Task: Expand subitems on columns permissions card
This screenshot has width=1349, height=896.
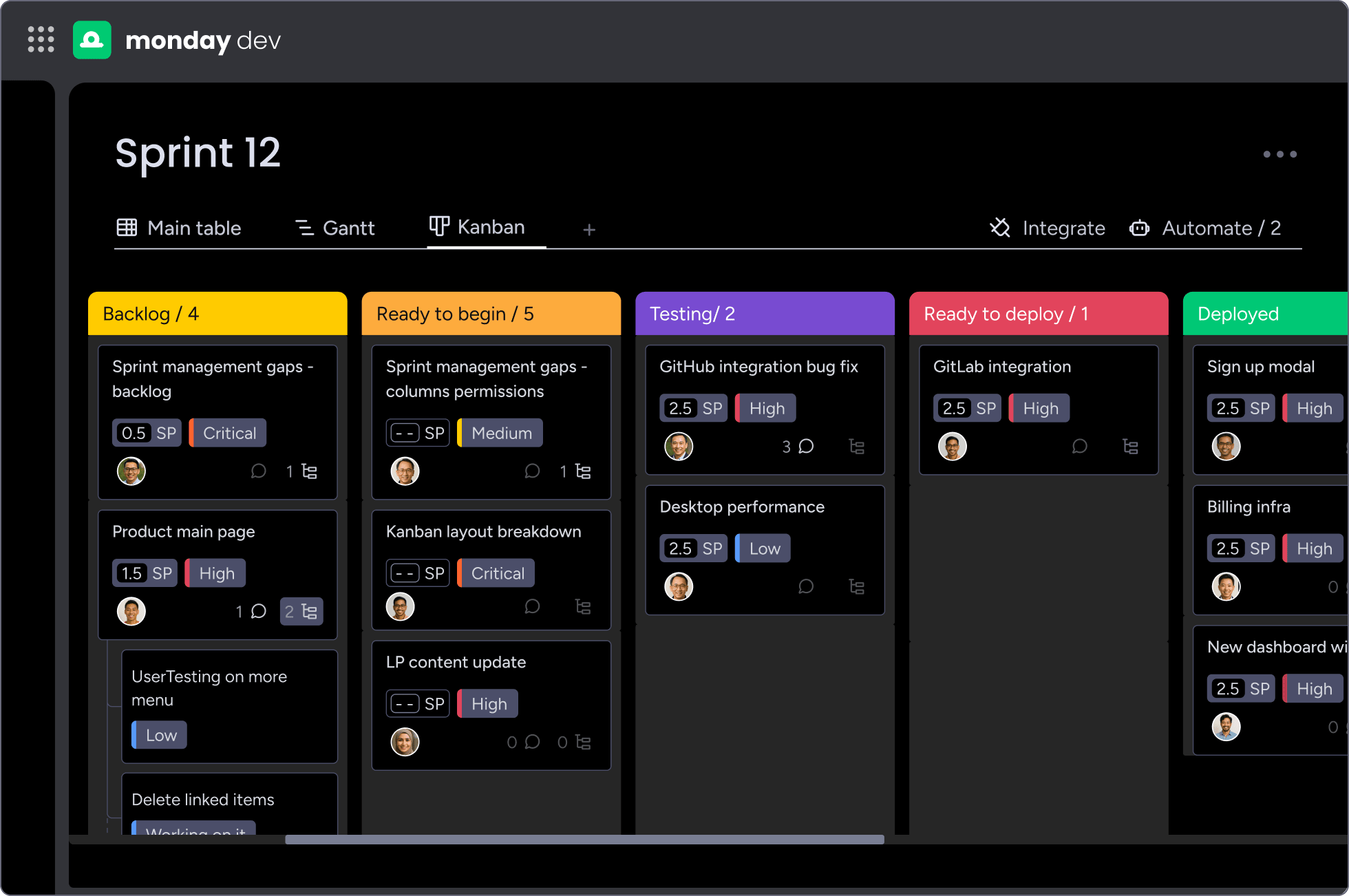Action: pyautogui.click(x=582, y=471)
